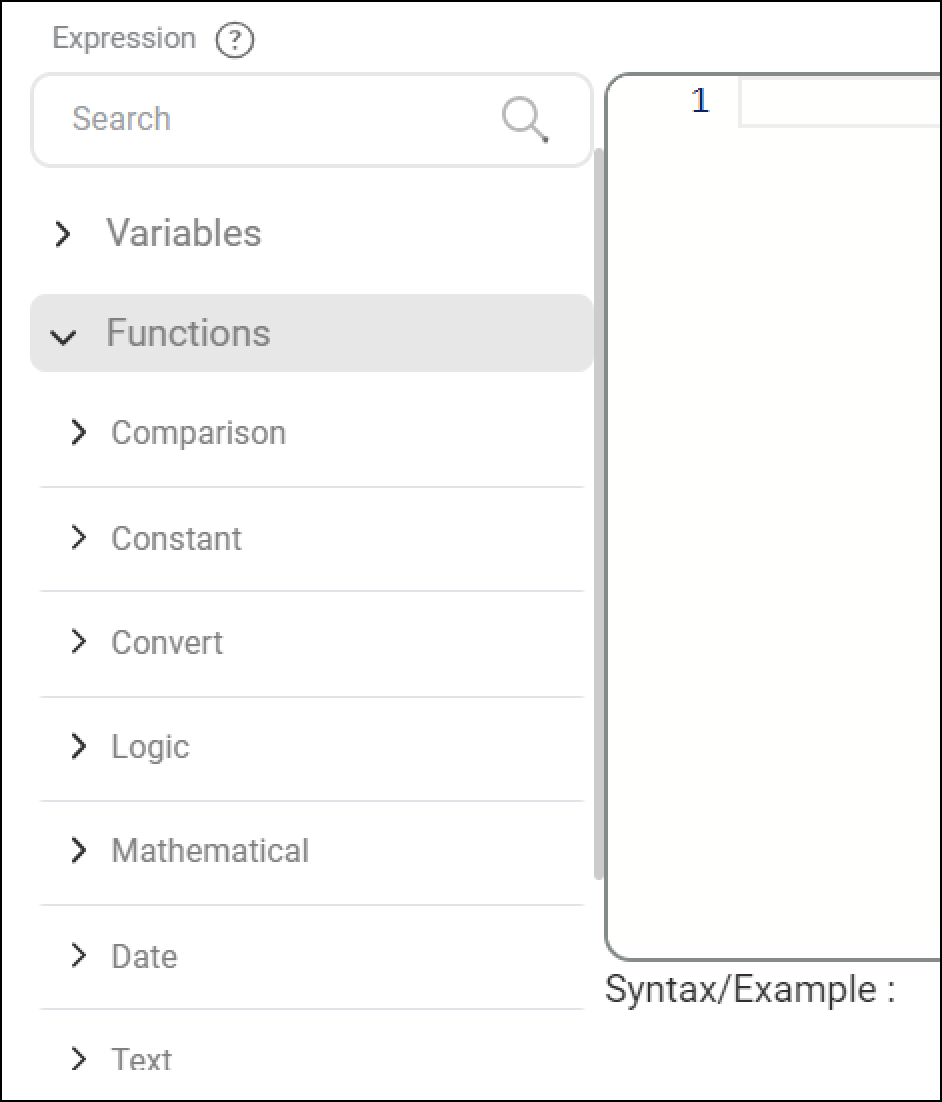Image resolution: width=942 pixels, height=1102 pixels.
Task: Open the Date functions label
Action: 144,957
